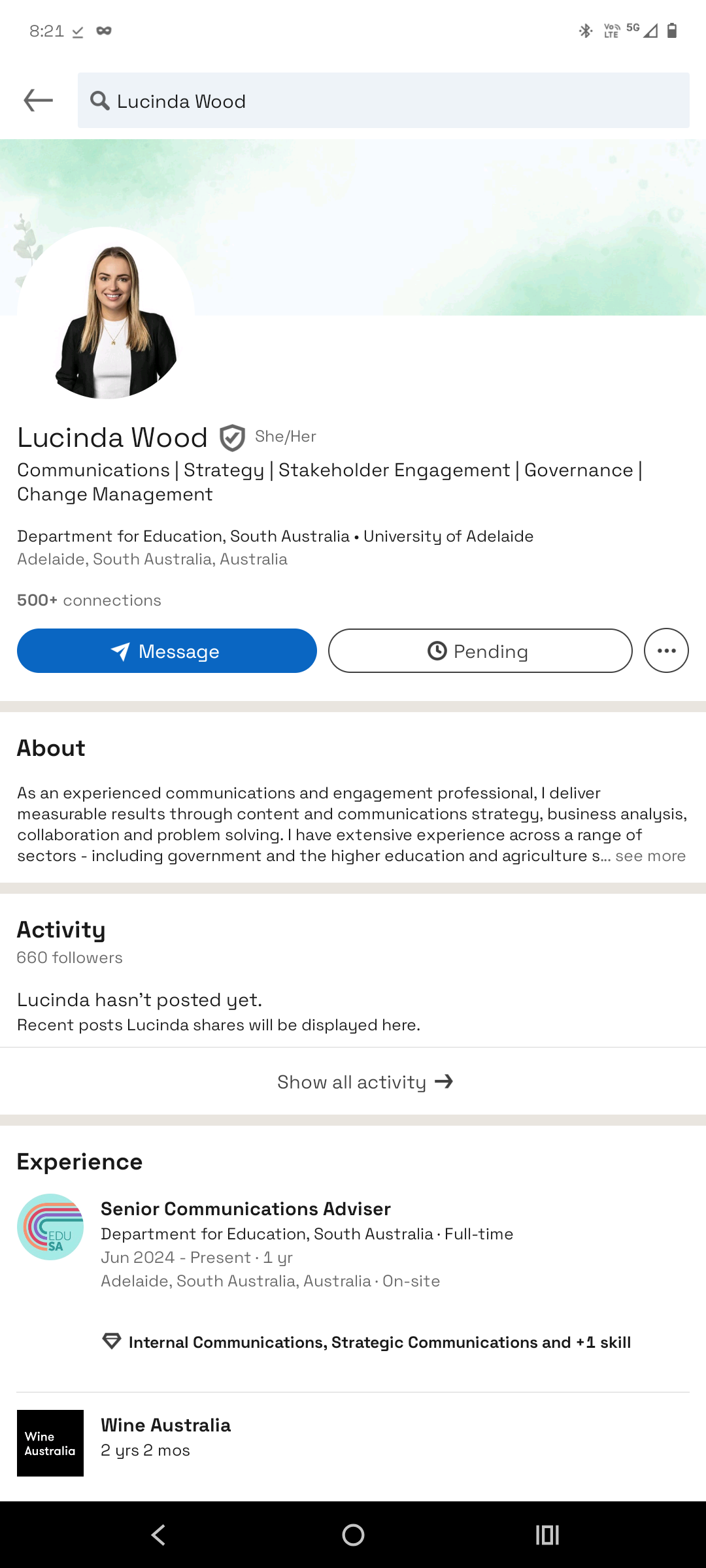The height and width of the screenshot is (1568, 706).
Task: Tap the 5G signal status icon
Action: [641, 30]
